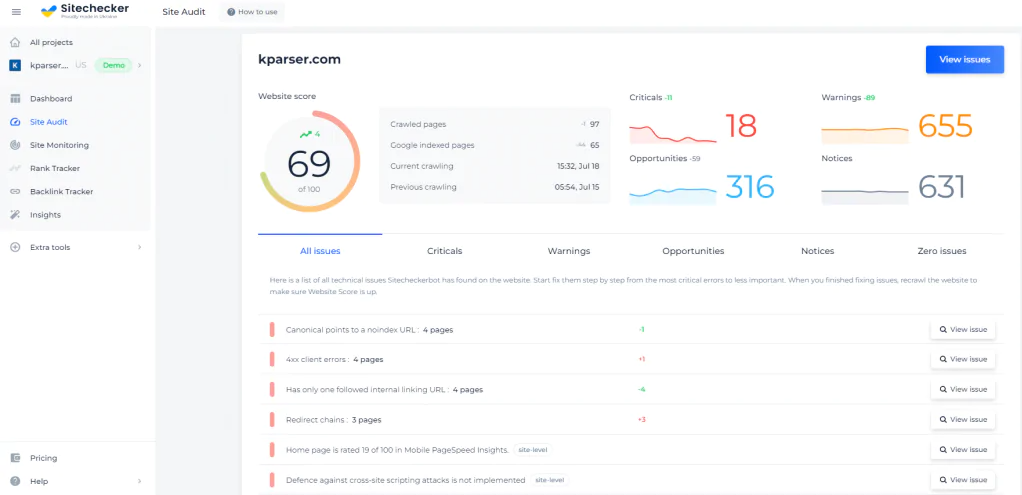
Task: Expand the kparser project selector
Action: 140,65
